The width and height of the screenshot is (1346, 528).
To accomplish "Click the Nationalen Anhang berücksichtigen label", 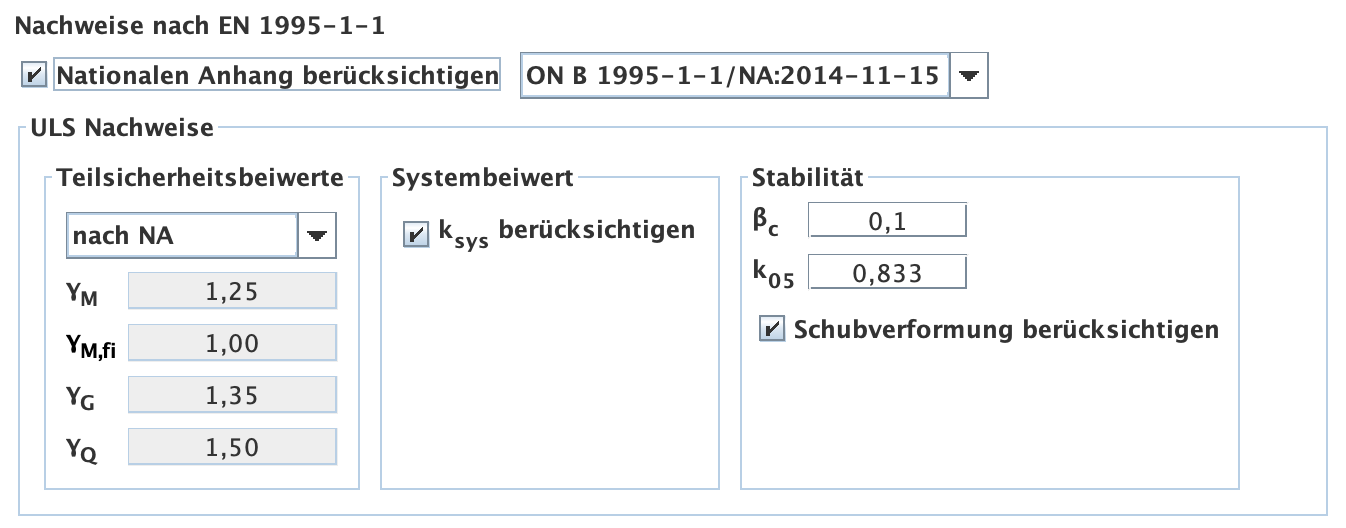I will coord(277,75).
